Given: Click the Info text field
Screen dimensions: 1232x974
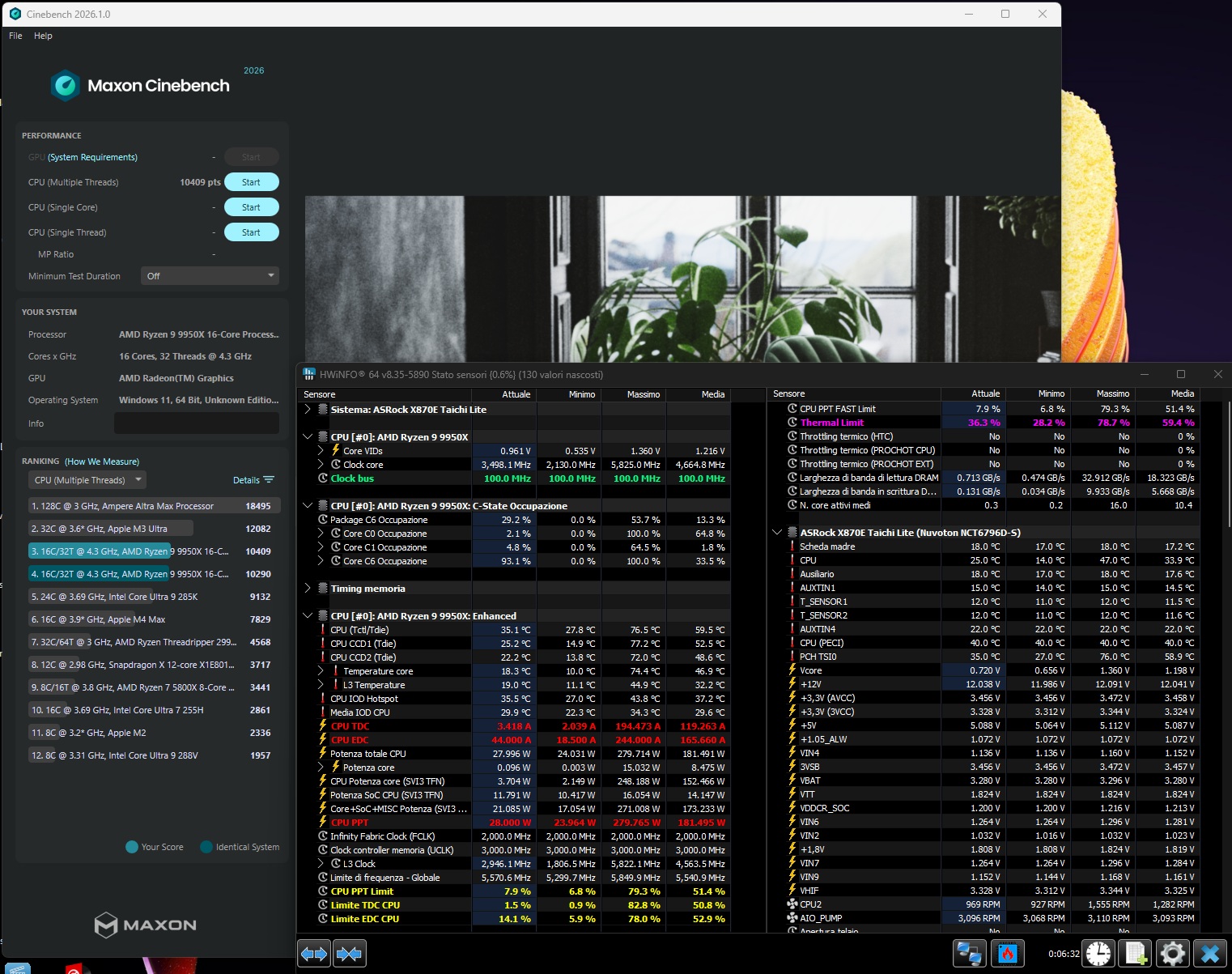Looking at the screenshot, I should point(197,423).
